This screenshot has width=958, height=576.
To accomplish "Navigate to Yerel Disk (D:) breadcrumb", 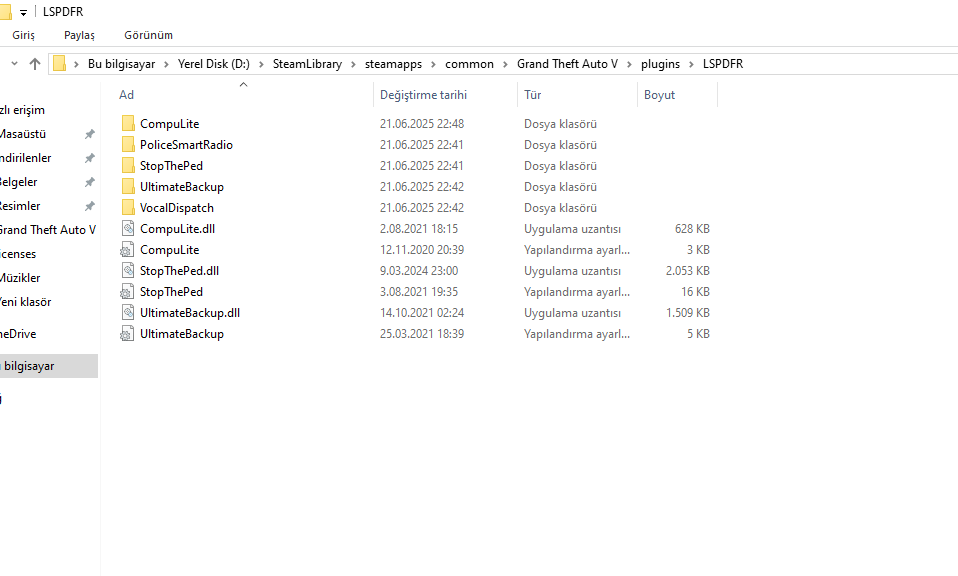I will 214,64.
